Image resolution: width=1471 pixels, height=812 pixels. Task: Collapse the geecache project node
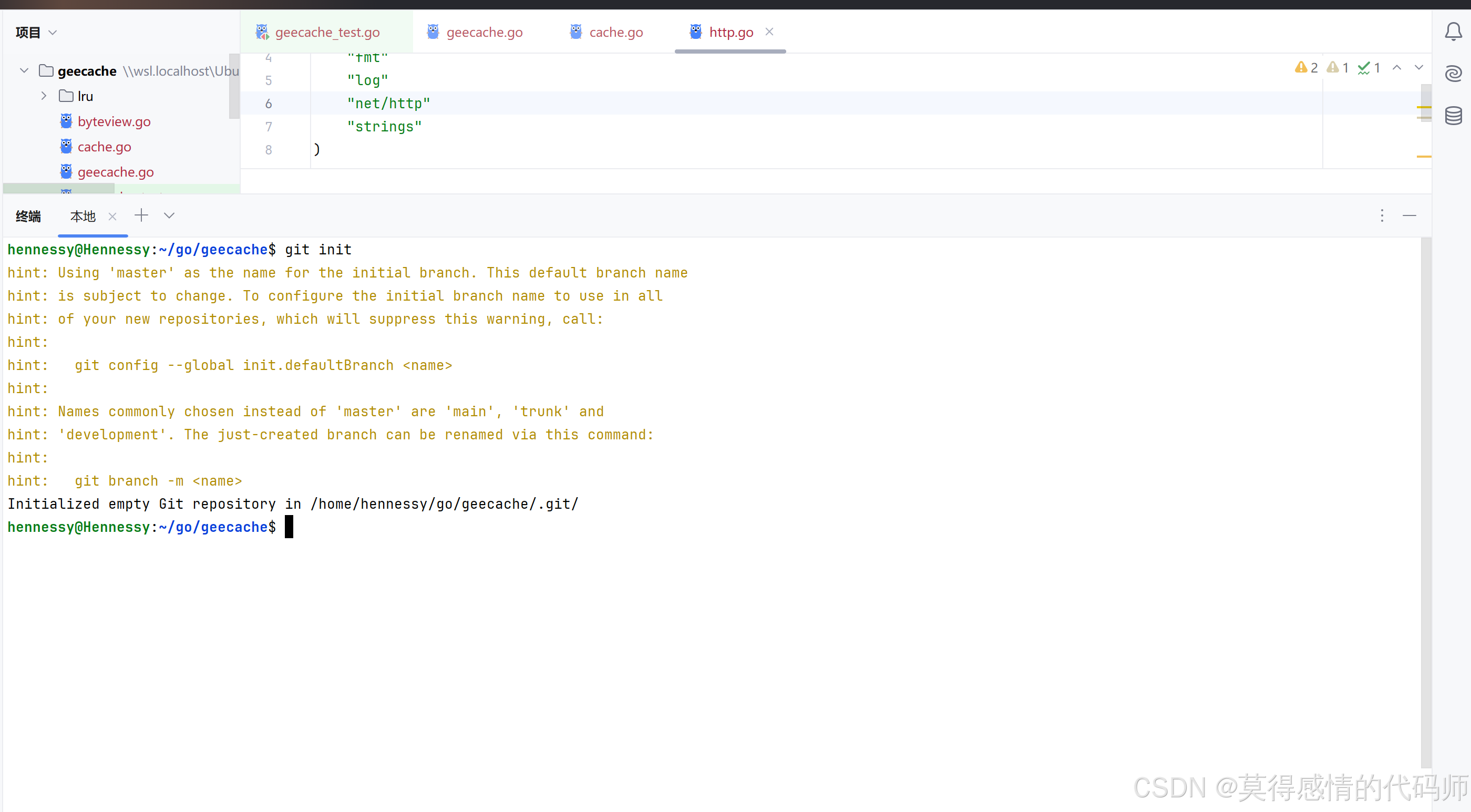coord(24,70)
